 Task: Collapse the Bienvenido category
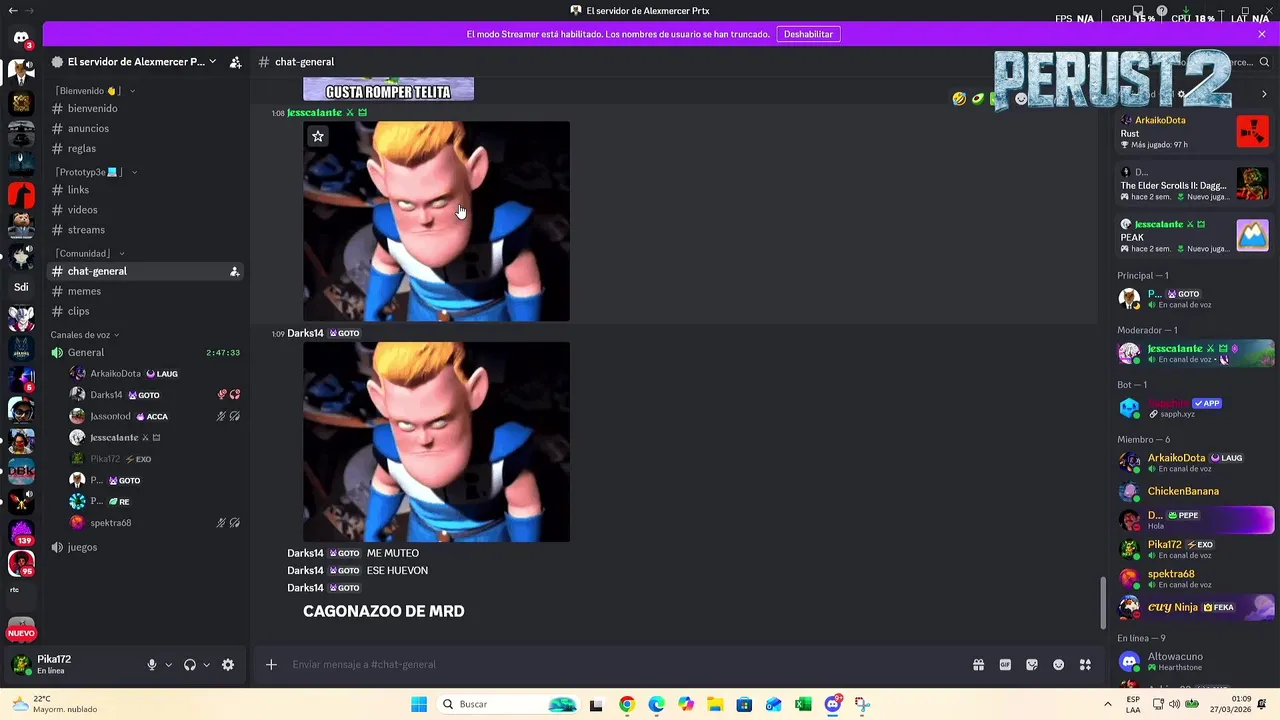coord(95,91)
